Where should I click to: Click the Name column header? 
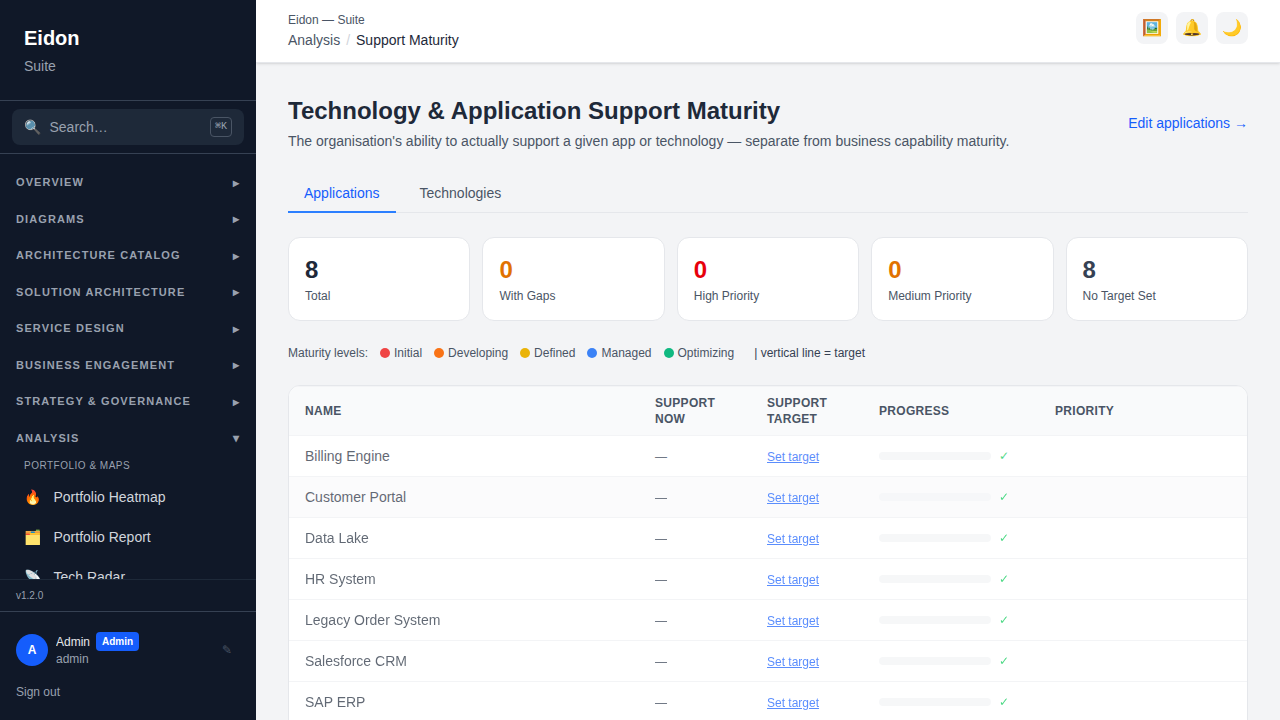[323, 411]
